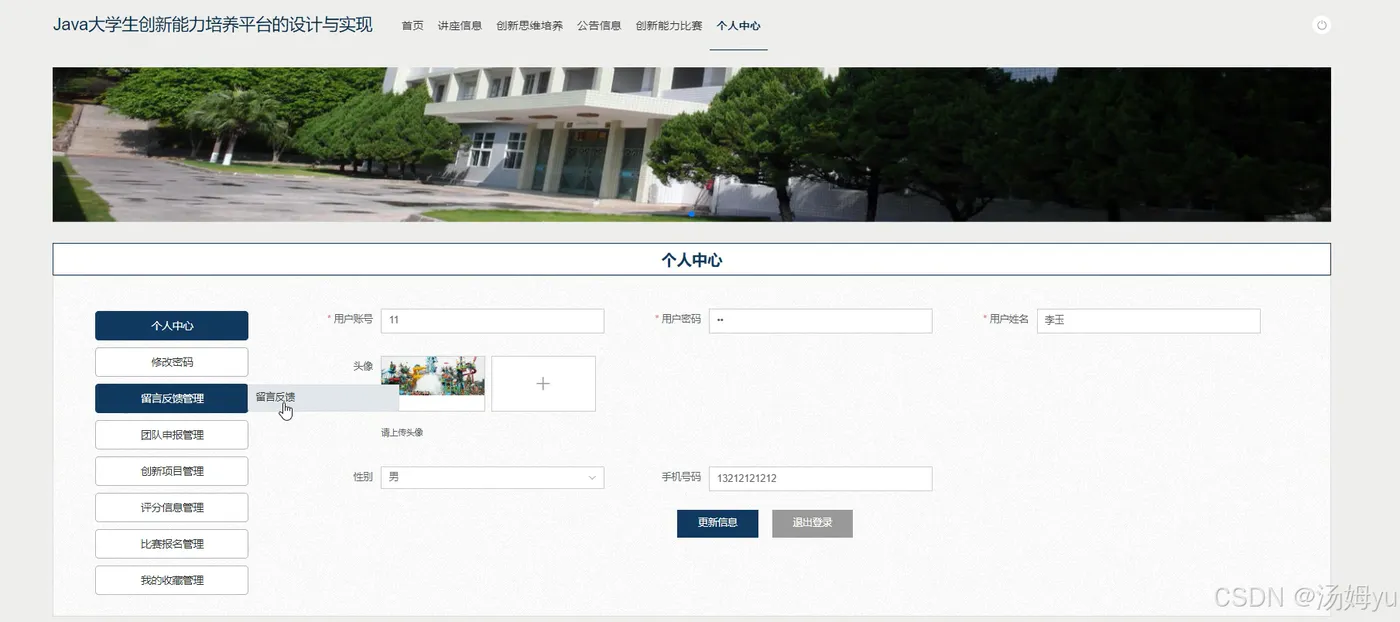Open 创新项目管理 in the sidebar

tap(172, 471)
